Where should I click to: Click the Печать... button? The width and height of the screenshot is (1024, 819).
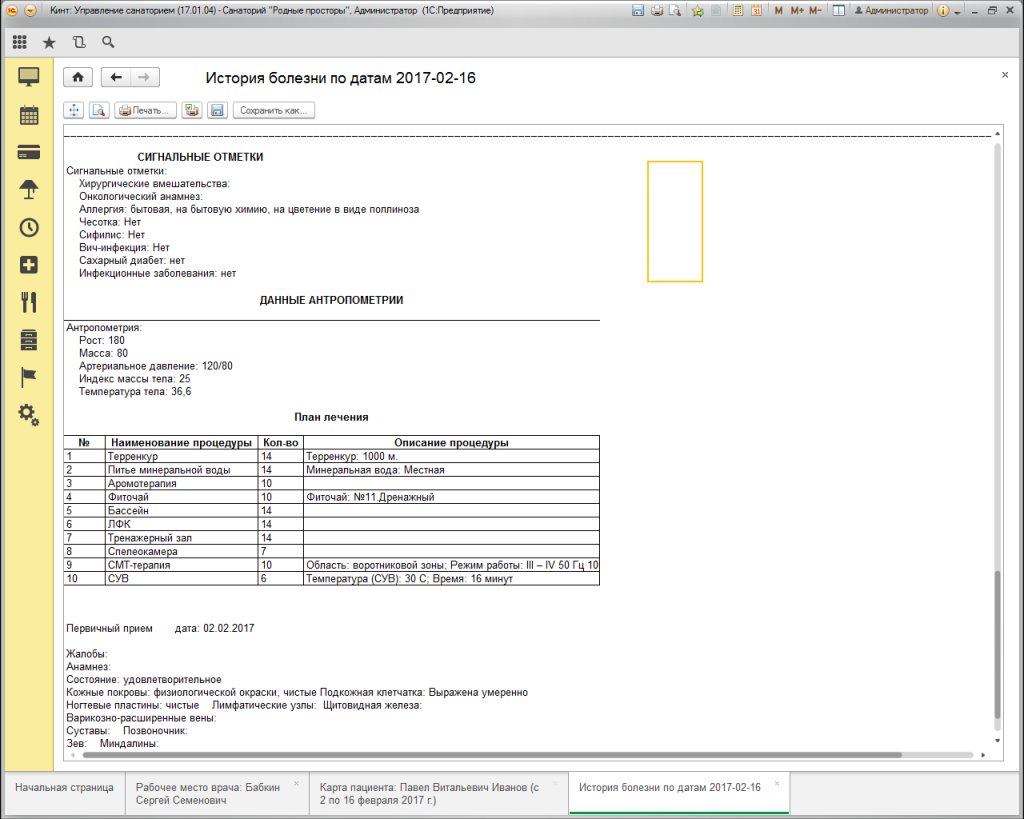[x=146, y=110]
